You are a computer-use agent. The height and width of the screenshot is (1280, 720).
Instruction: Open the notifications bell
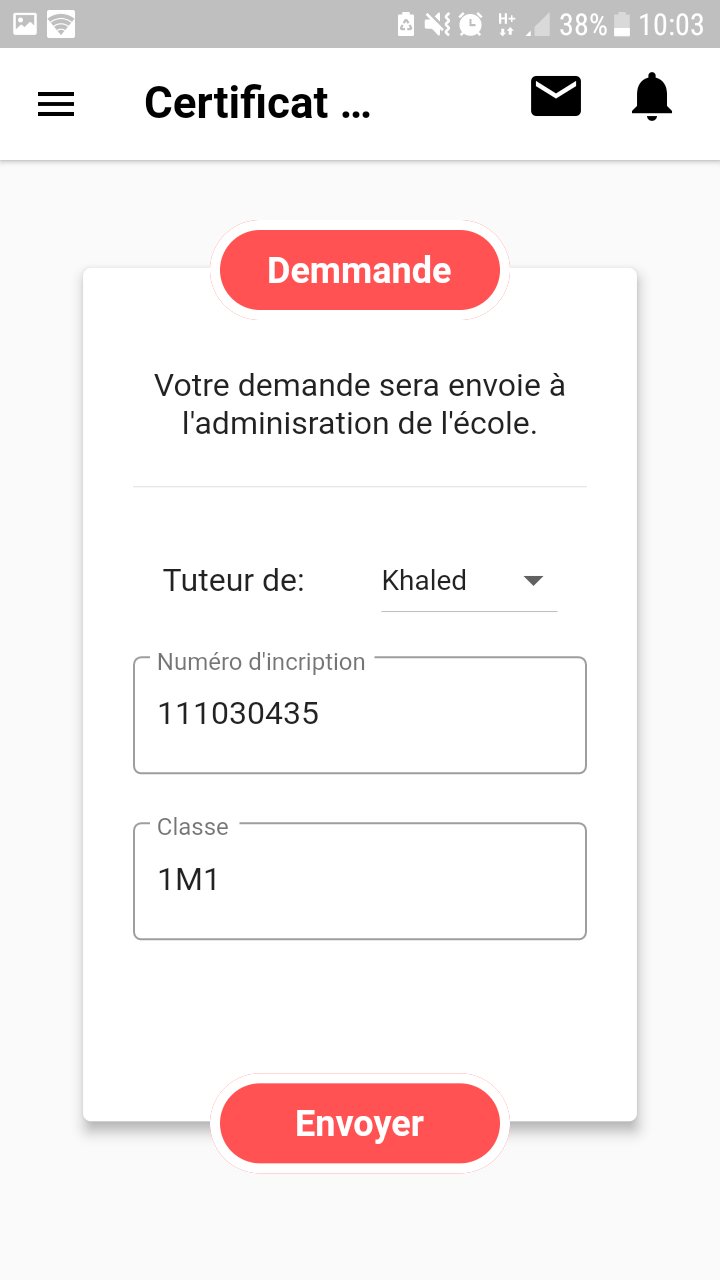coord(652,97)
